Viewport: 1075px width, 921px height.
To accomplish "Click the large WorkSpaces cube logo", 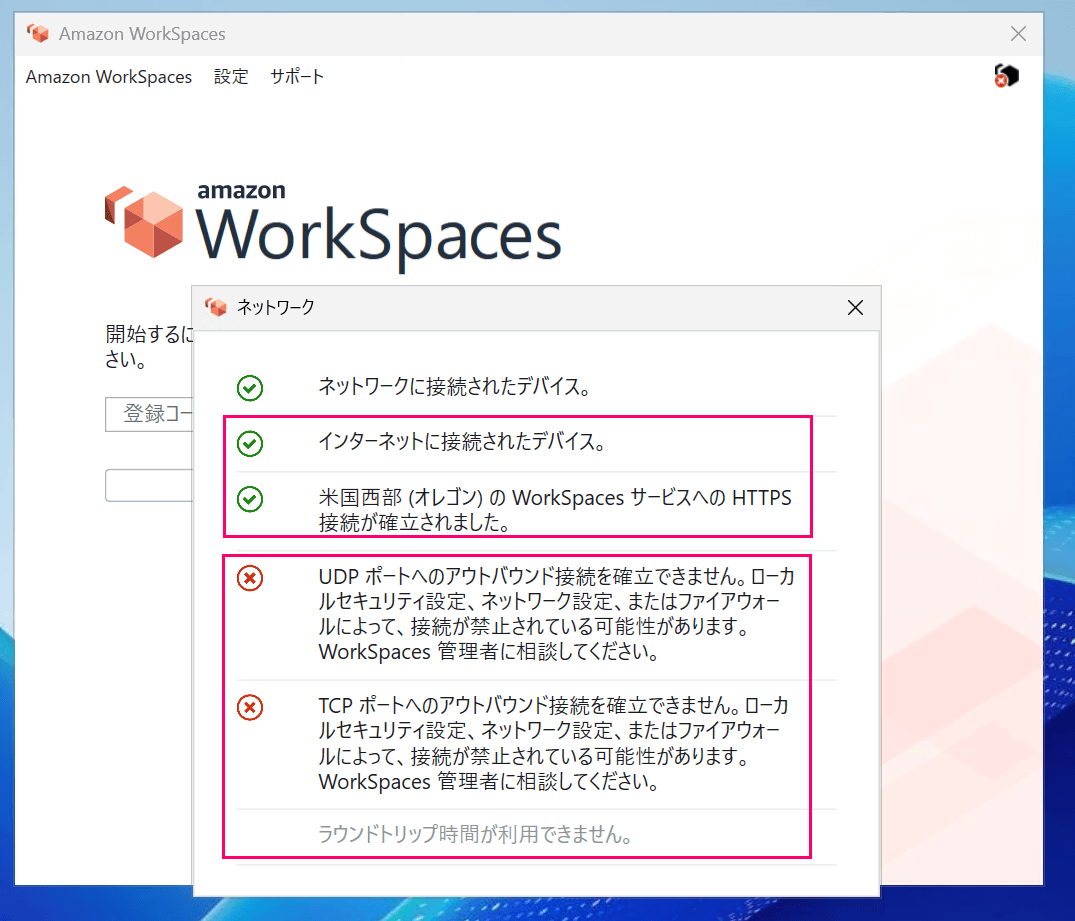I will [144, 222].
